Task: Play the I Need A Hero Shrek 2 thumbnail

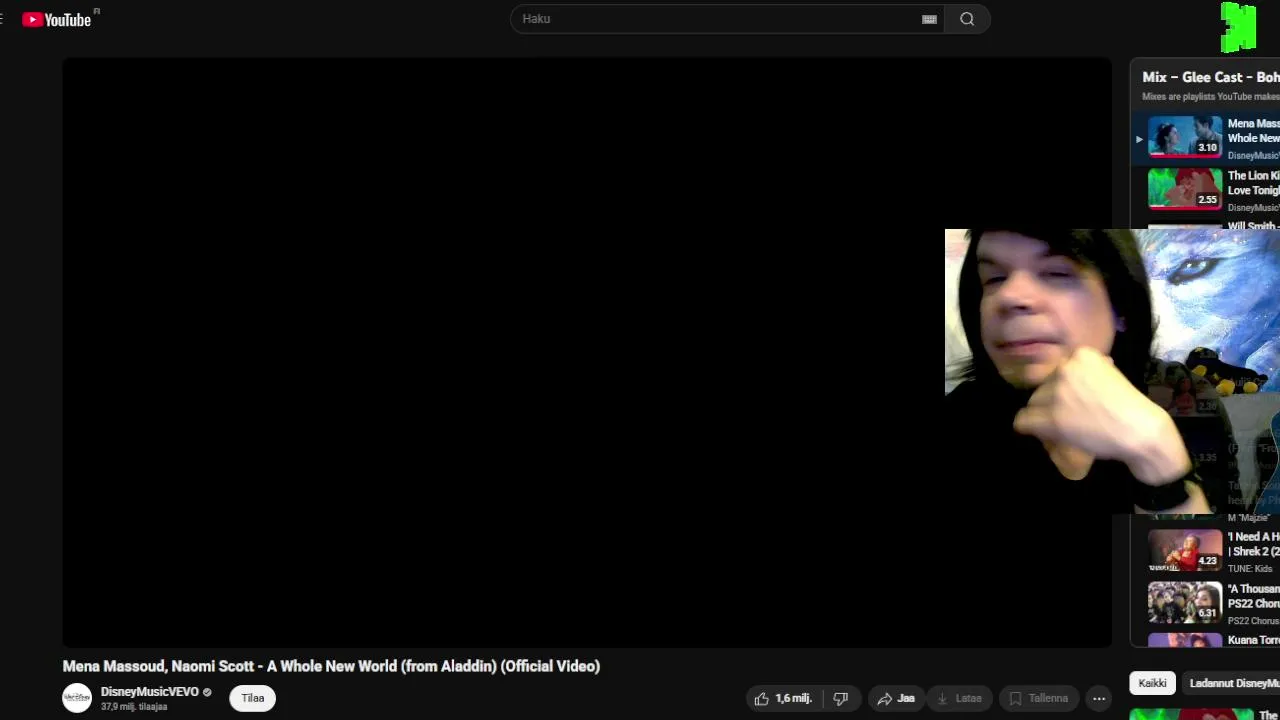Action: point(1185,550)
